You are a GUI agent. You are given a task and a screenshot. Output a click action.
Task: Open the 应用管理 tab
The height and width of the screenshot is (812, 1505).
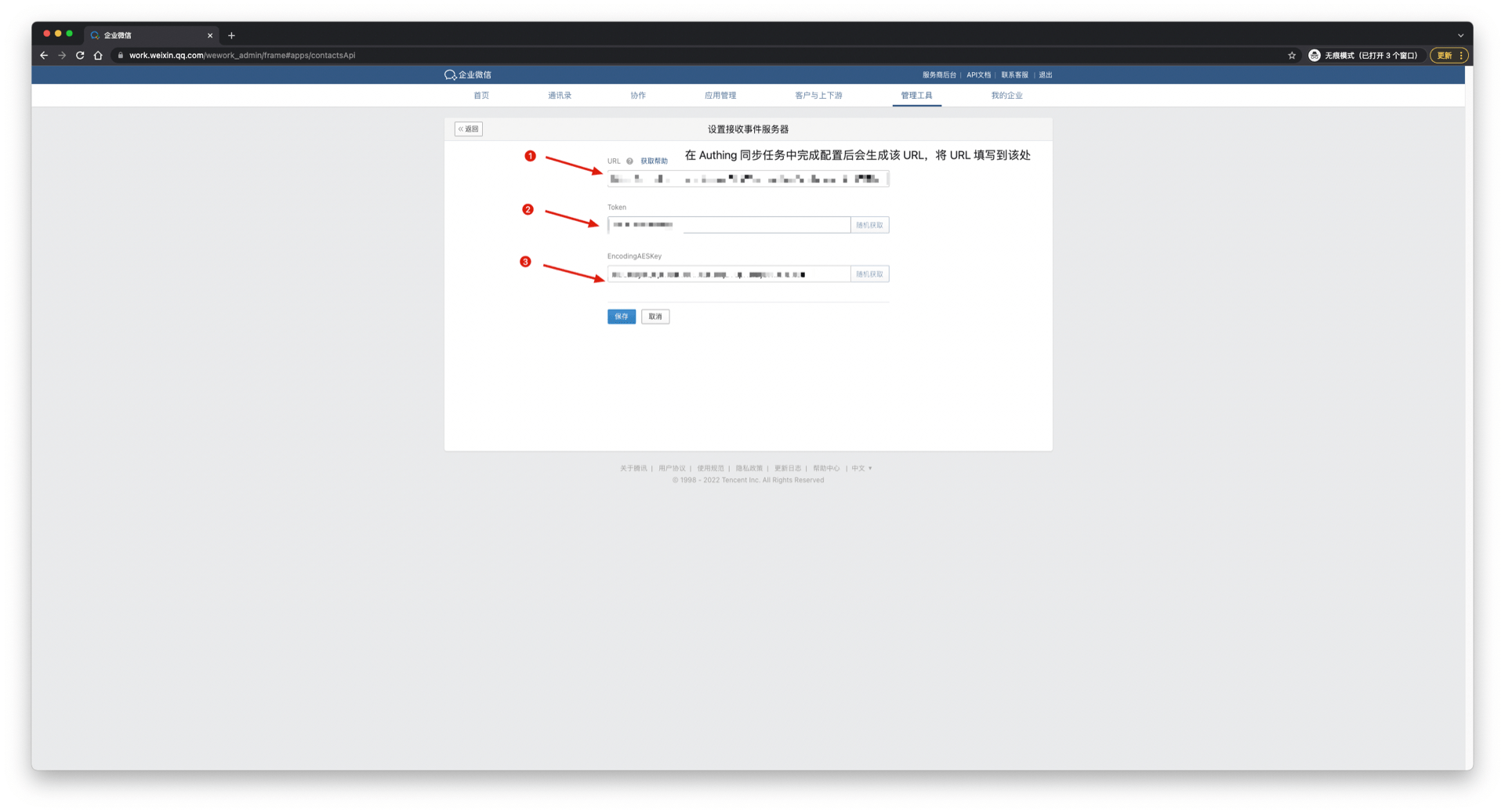(x=720, y=96)
